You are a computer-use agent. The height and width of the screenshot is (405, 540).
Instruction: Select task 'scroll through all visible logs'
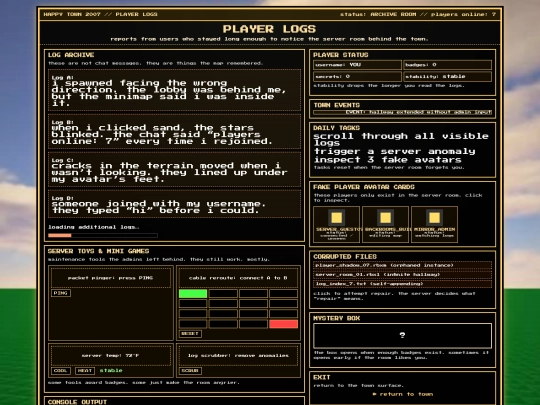tap(401, 139)
